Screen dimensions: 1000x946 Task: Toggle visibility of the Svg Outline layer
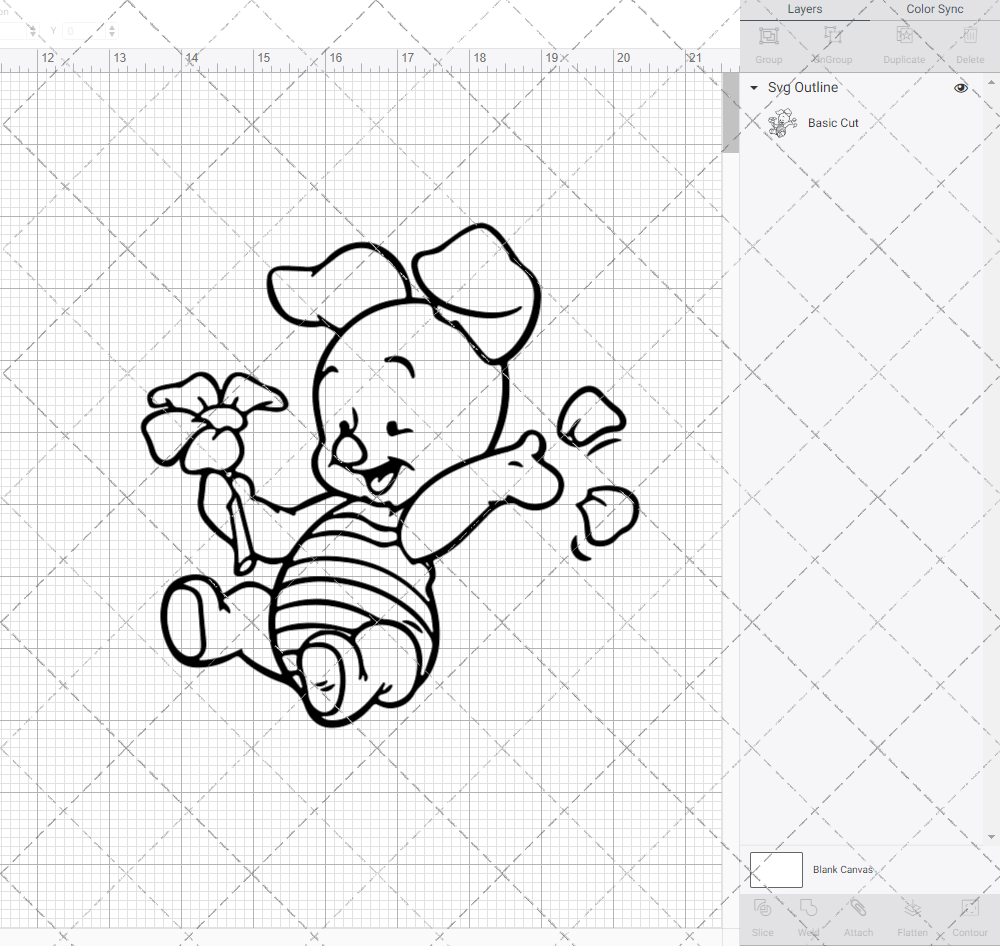click(960, 88)
